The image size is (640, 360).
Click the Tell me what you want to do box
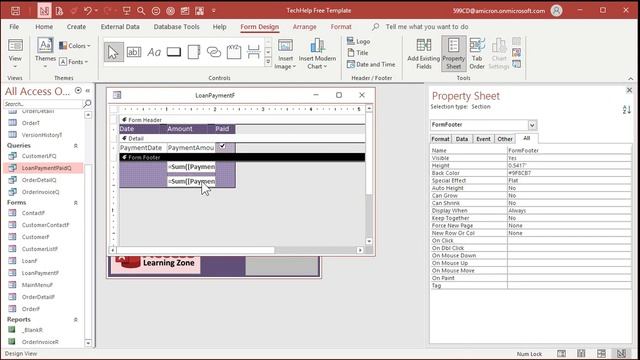click(x=427, y=27)
